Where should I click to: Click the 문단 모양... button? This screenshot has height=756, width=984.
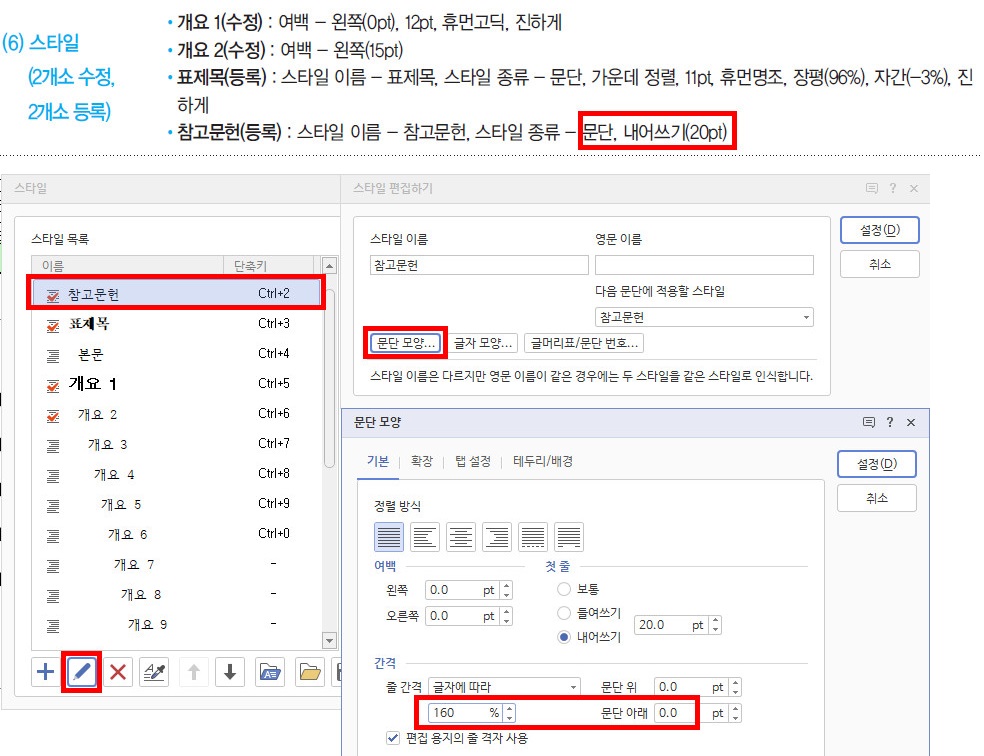tap(405, 343)
